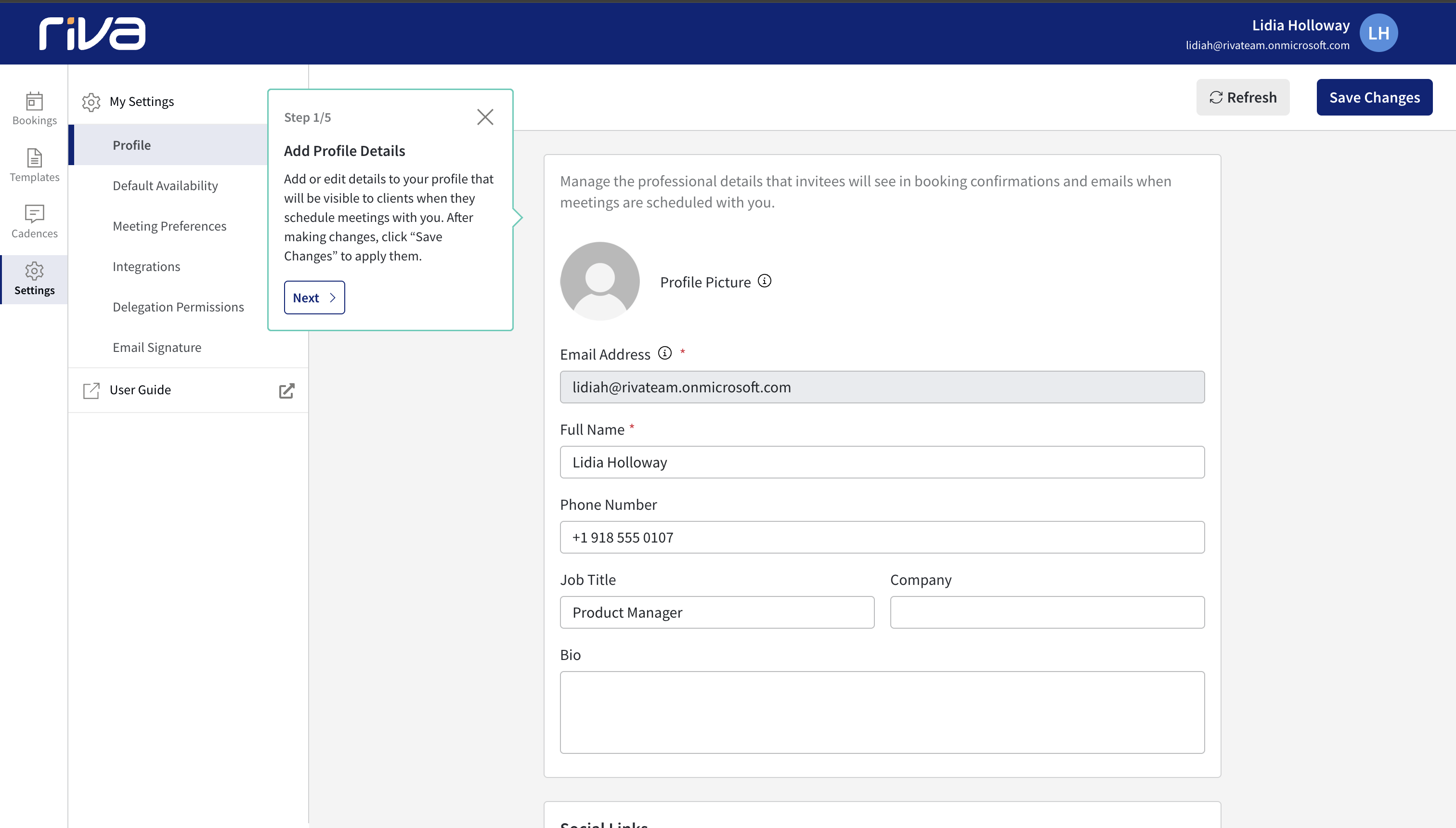Open Templates from sidebar
This screenshot has height=828, width=1456.
34,166
